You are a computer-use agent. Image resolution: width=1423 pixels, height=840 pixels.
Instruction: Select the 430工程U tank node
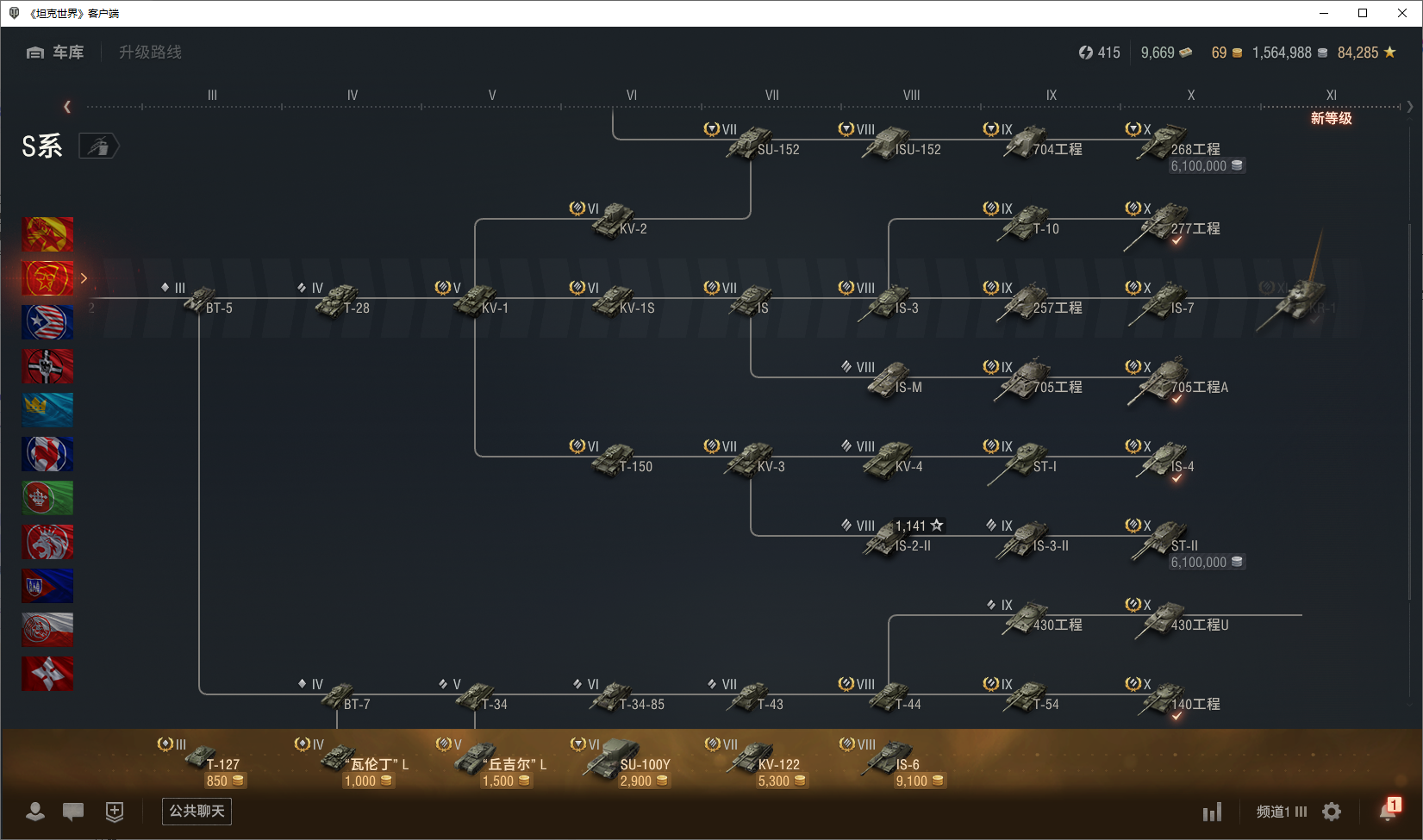click(x=1177, y=618)
